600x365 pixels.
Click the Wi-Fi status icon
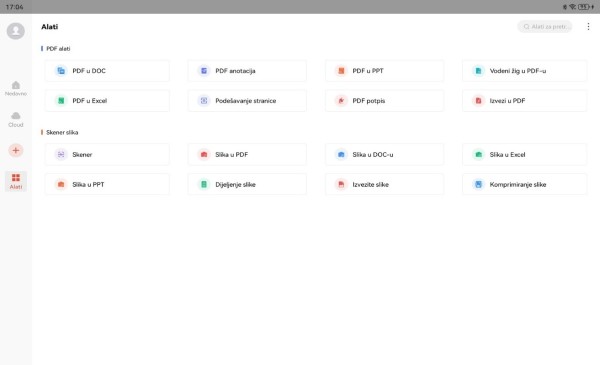point(572,7)
